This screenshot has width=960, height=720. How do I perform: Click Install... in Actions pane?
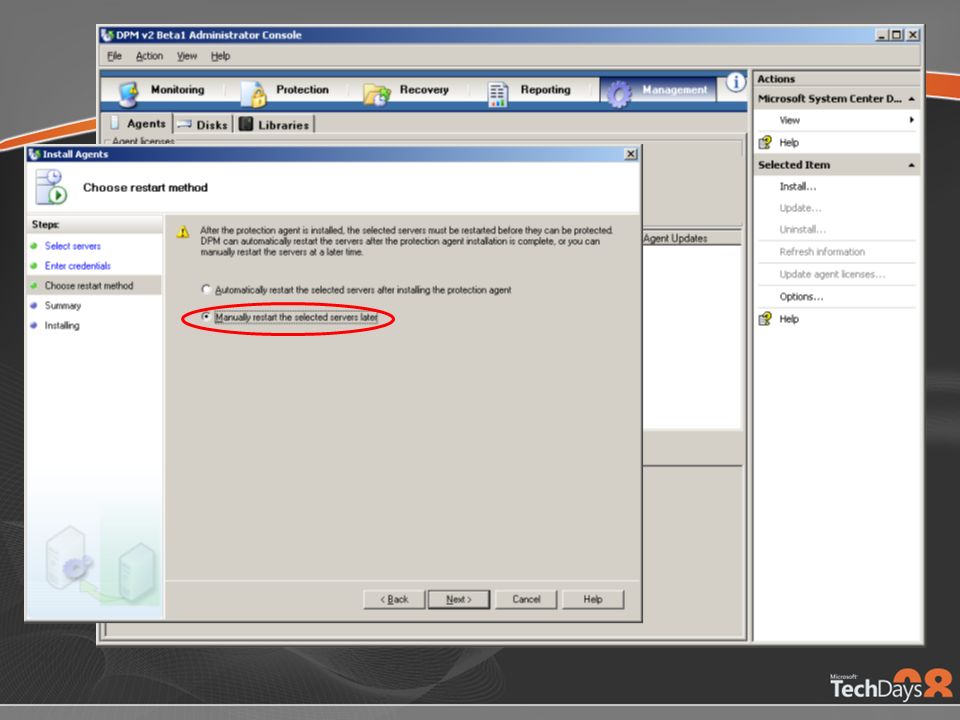pyautogui.click(x=797, y=187)
